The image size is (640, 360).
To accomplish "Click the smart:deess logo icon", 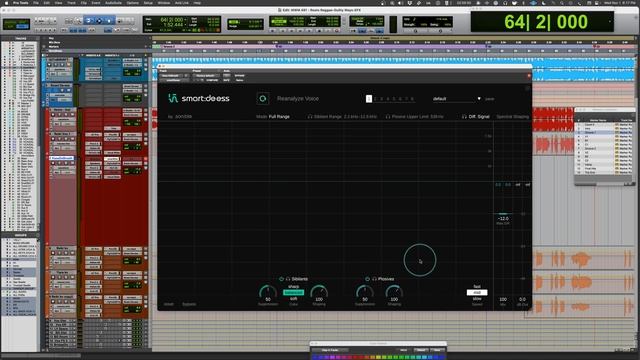I will click(x=173, y=98).
